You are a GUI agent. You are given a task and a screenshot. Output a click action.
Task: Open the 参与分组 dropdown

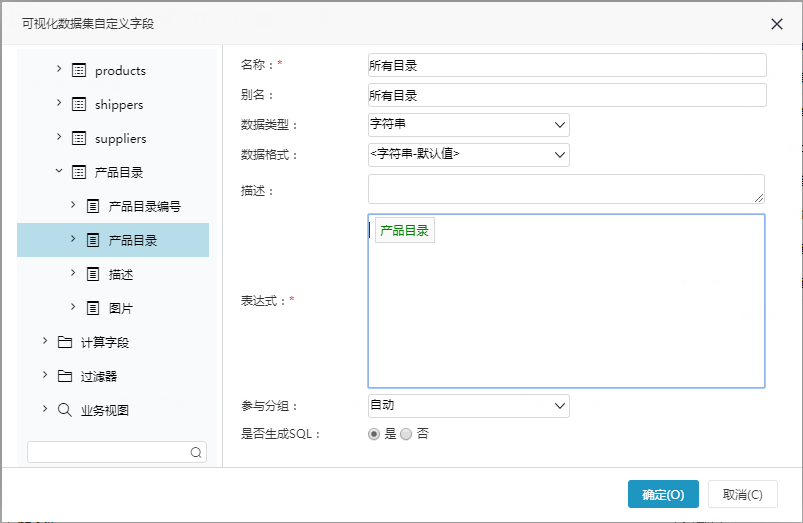tap(469, 406)
